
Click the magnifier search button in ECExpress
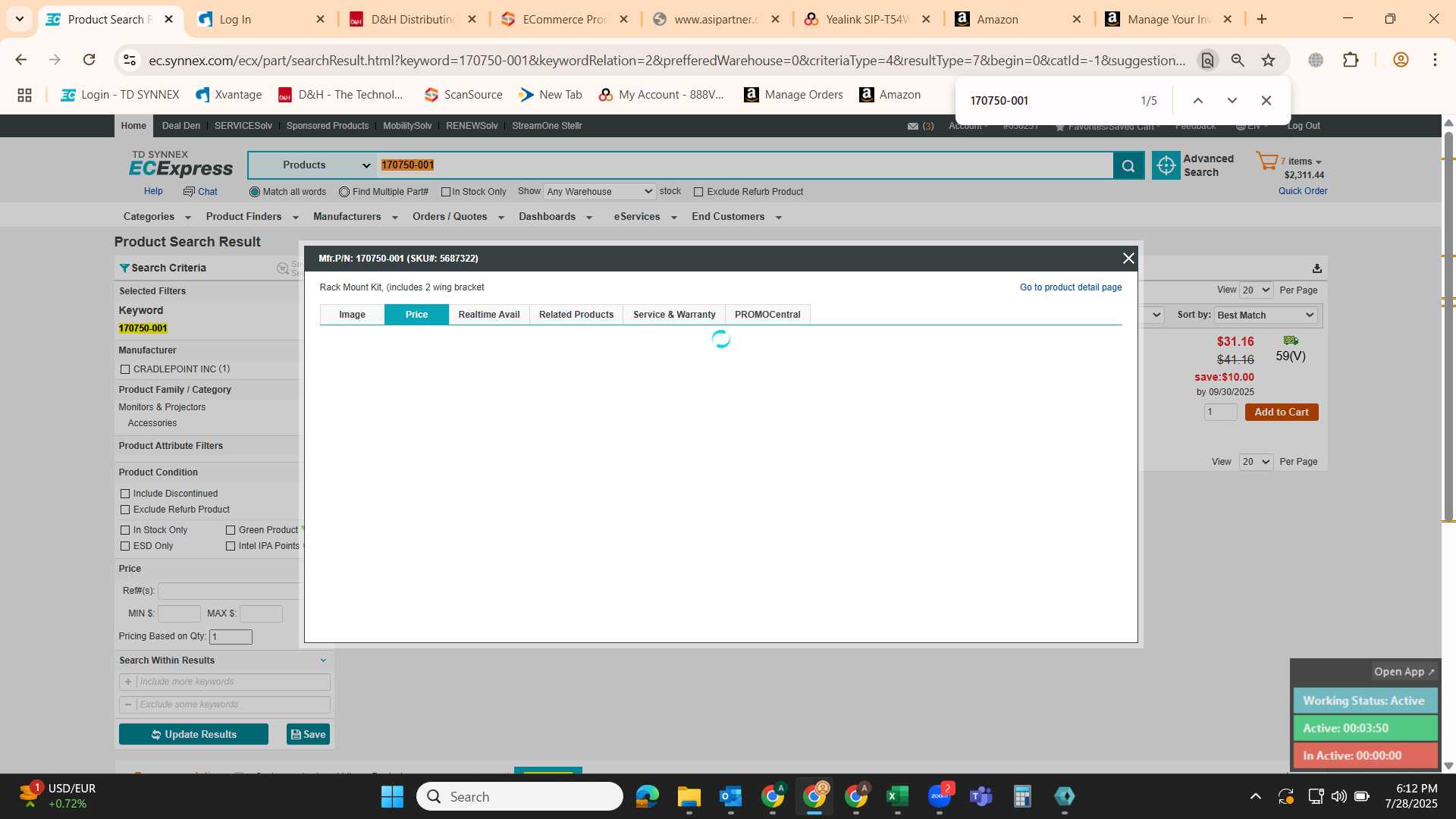point(1128,165)
